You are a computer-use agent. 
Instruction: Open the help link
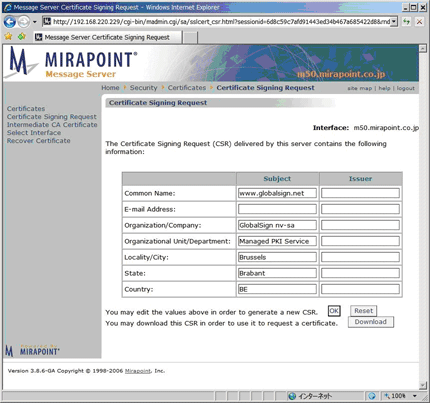[384, 88]
